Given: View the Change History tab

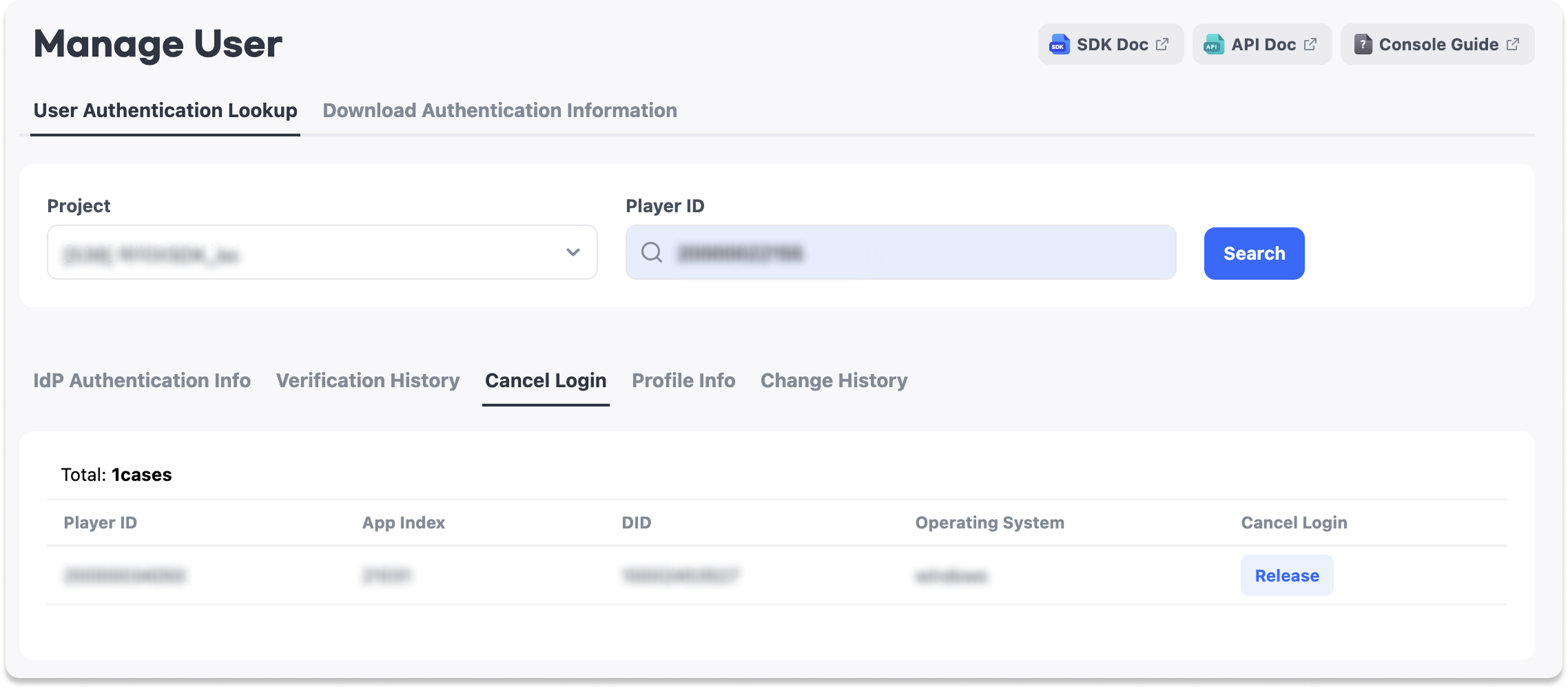Looking at the screenshot, I should (x=834, y=380).
